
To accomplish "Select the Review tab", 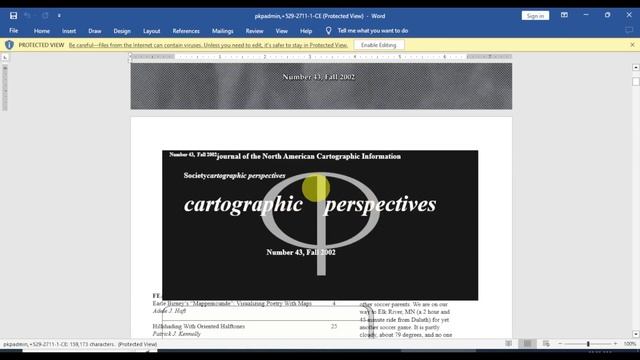I will tap(254, 31).
